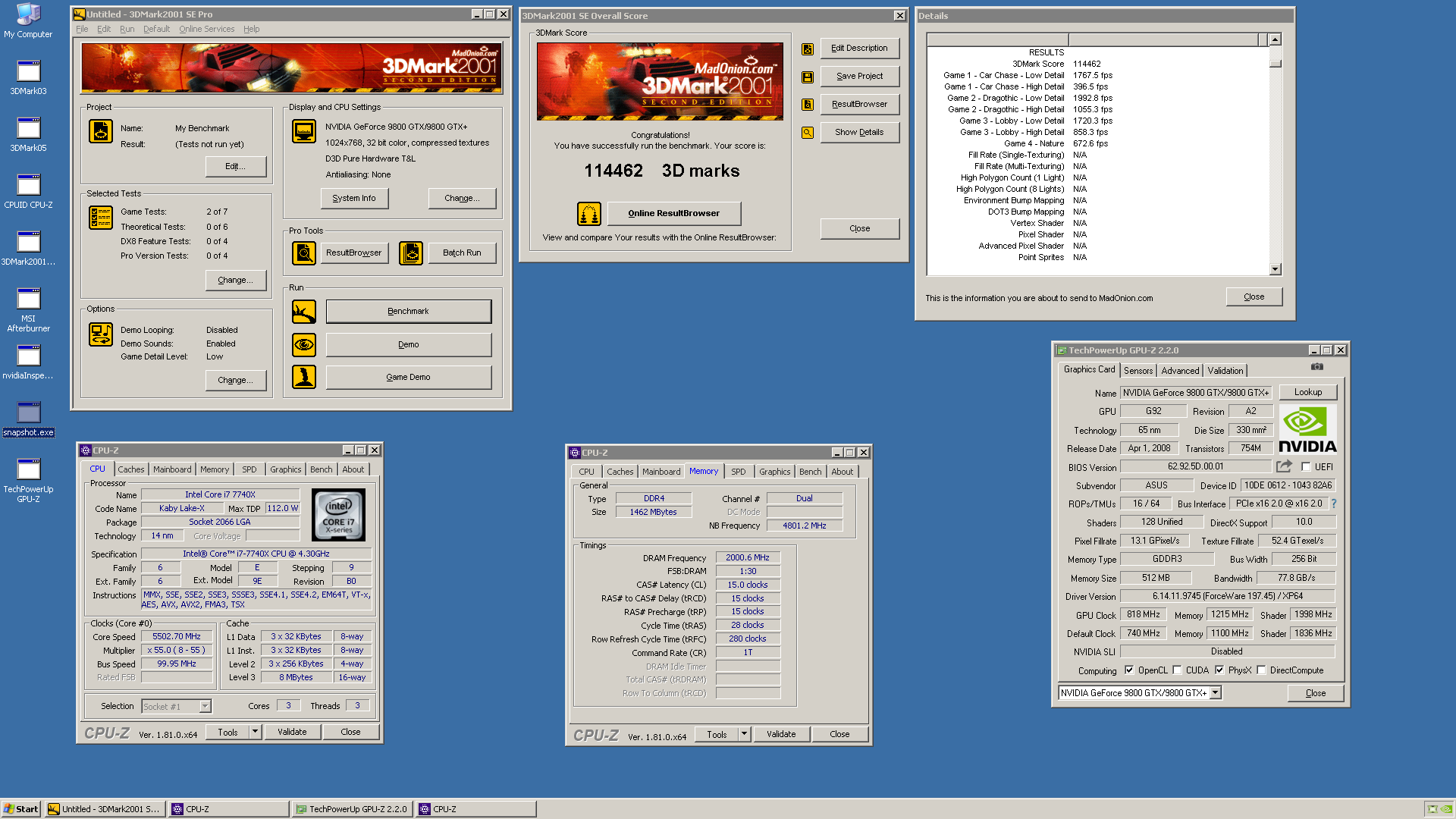Click the Display and CPU Settings monitor icon
Image resolution: width=1456 pixels, height=819 pixels.
304,131
